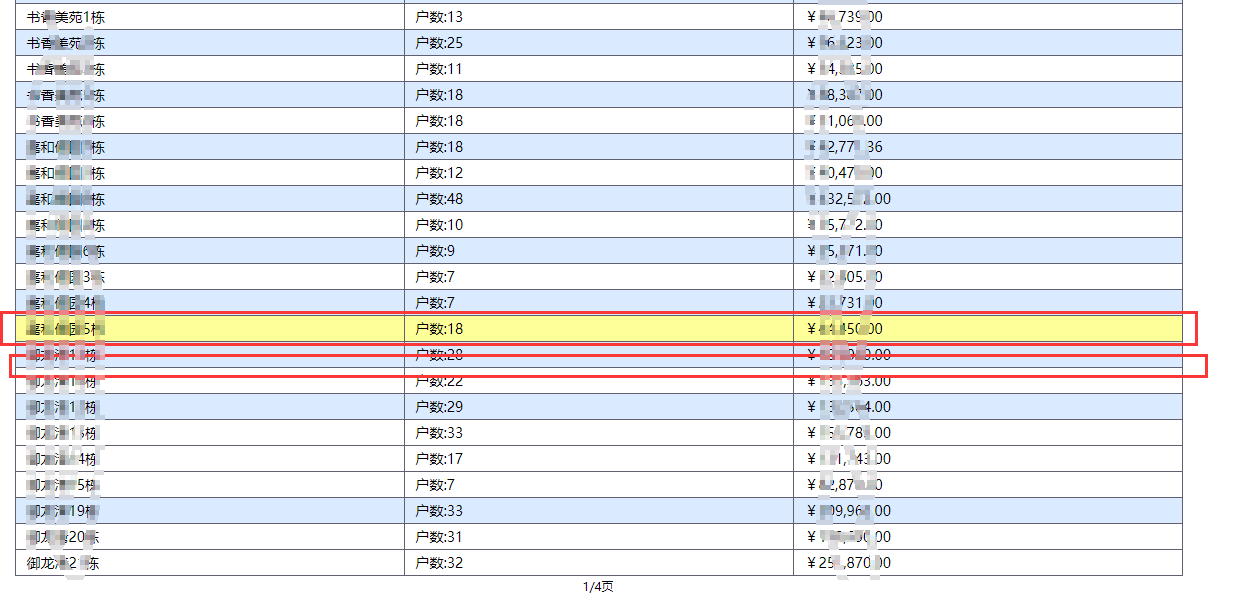1236x597 pixels.
Task: Select the amount cell in the 户数:48 row
Action: [x=988, y=199]
